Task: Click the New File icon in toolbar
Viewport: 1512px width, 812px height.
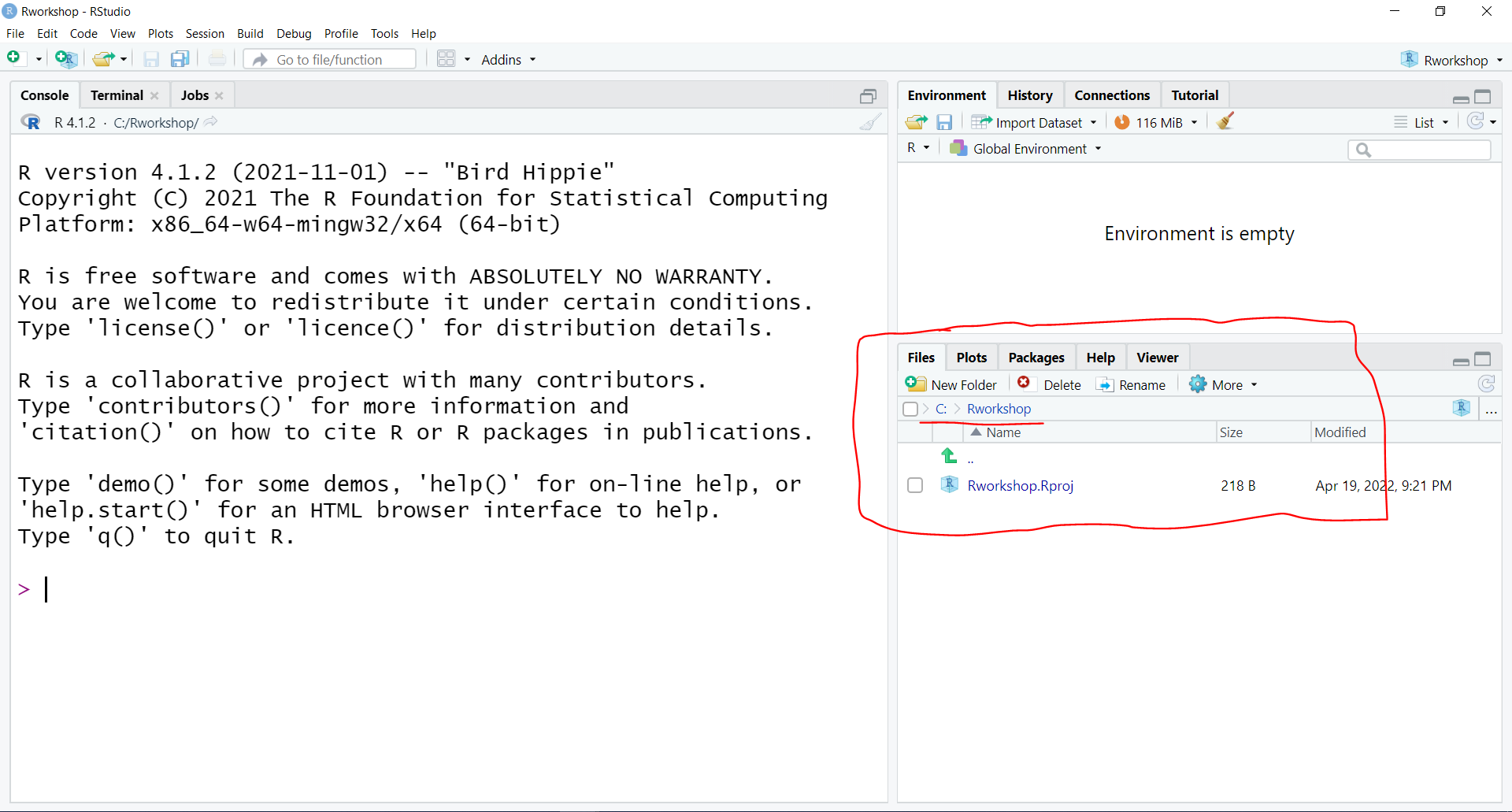Action: (x=13, y=58)
